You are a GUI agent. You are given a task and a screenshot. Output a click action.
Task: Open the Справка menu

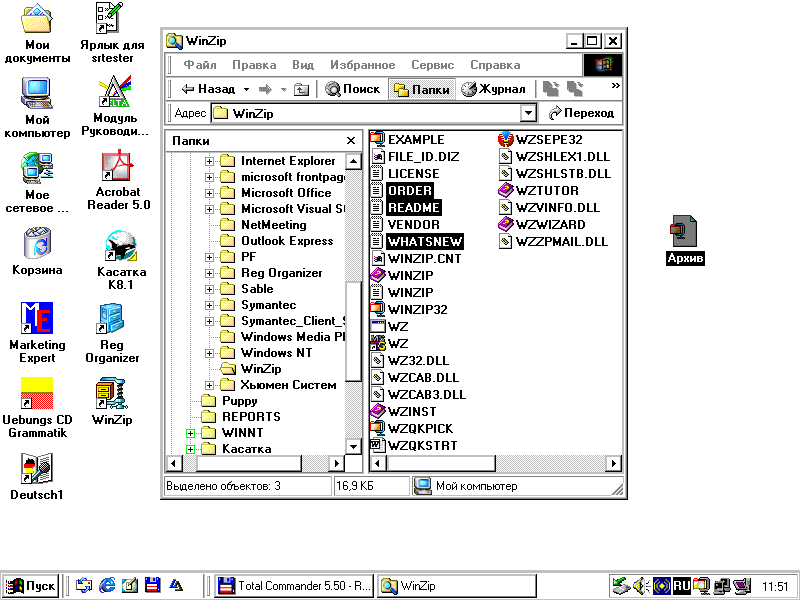point(495,65)
